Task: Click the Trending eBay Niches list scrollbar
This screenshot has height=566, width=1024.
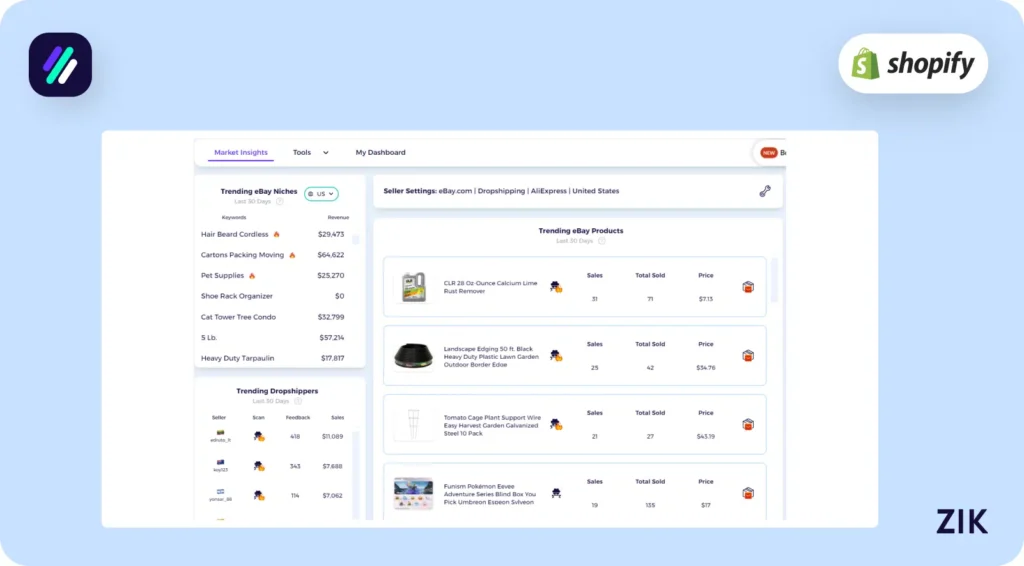Action: pyautogui.click(x=363, y=290)
